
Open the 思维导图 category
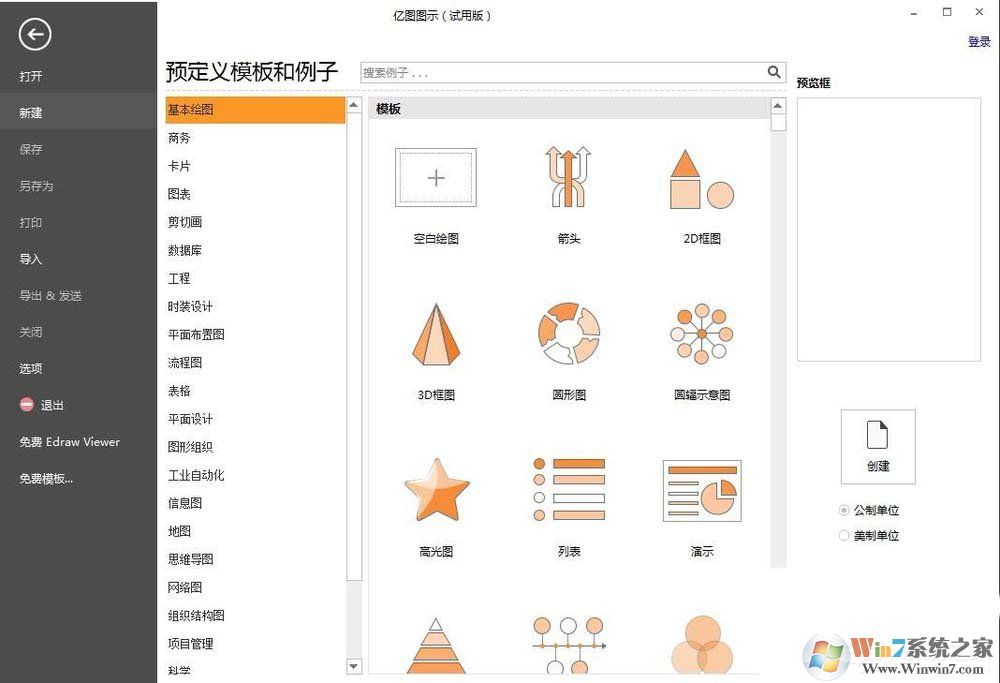click(x=191, y=559)
